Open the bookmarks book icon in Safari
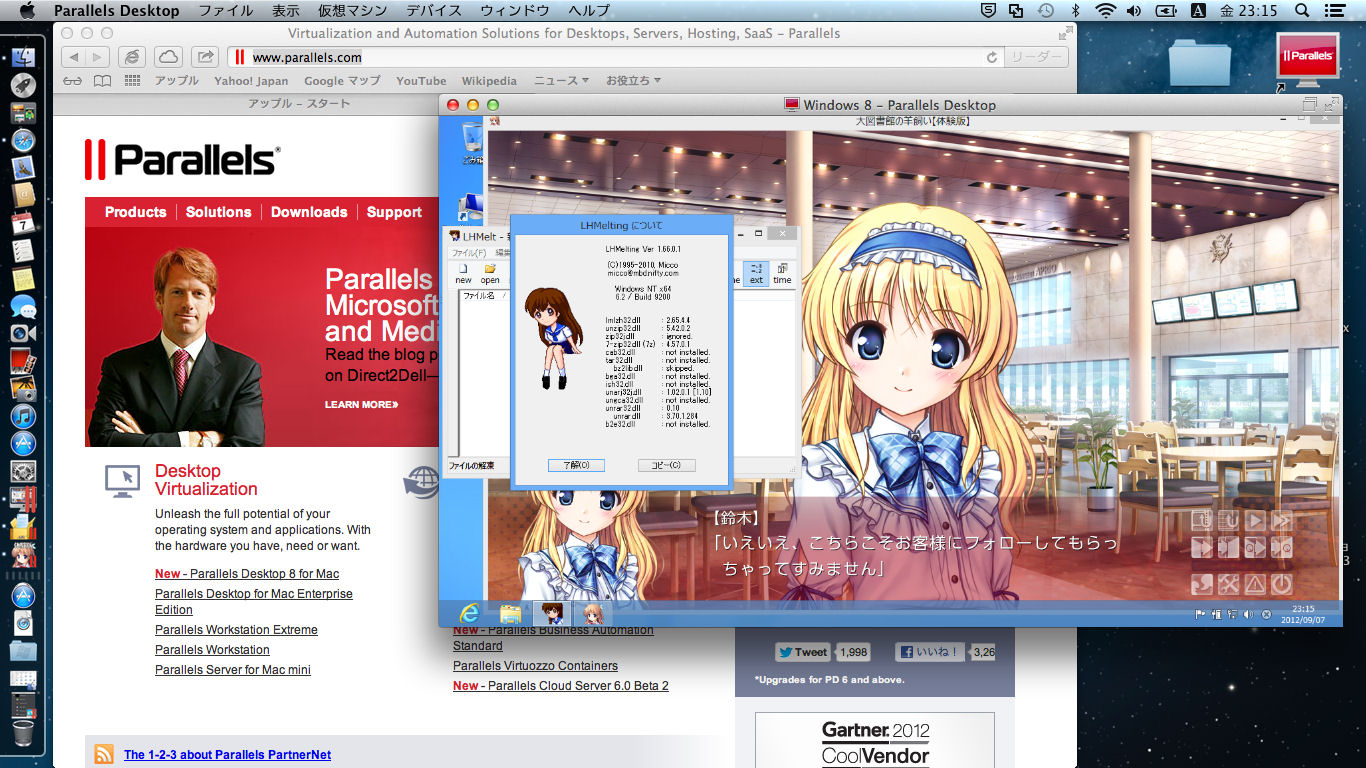Viewport: 1366px width, 768px height. click(x=102, y=81)
